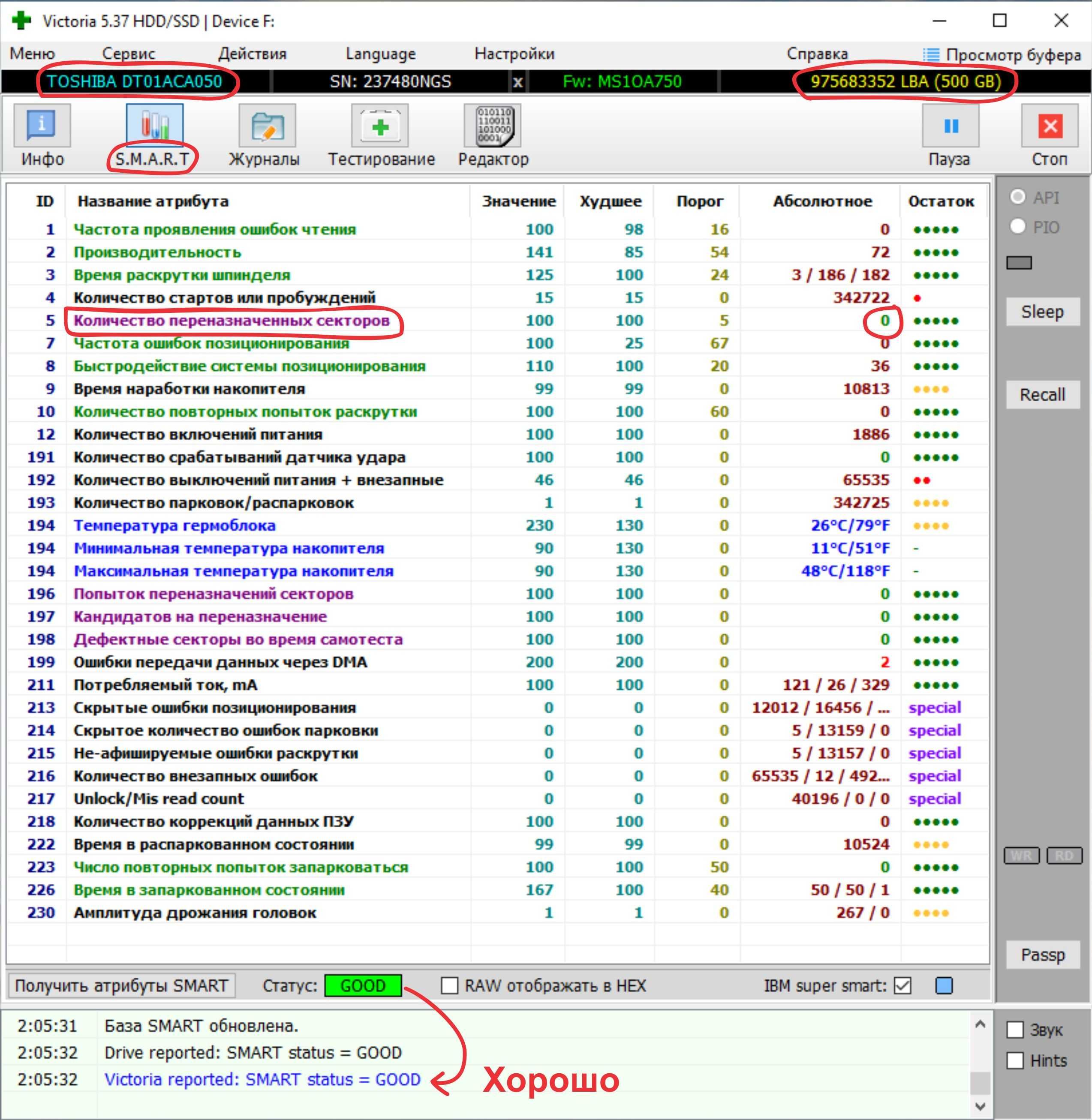Click the log scrollbar down arrow
Image resolution: width=1092 pixels, height=1120 pixels.
click(x=980, y=1106)
